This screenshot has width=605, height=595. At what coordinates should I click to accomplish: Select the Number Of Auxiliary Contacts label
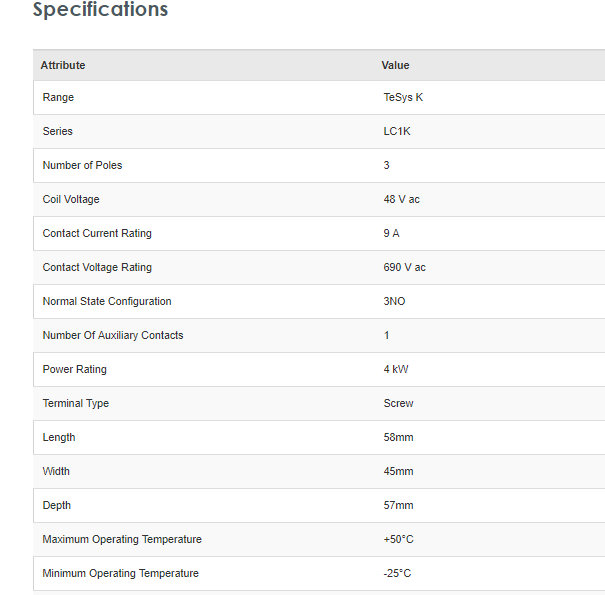(113, 335)
